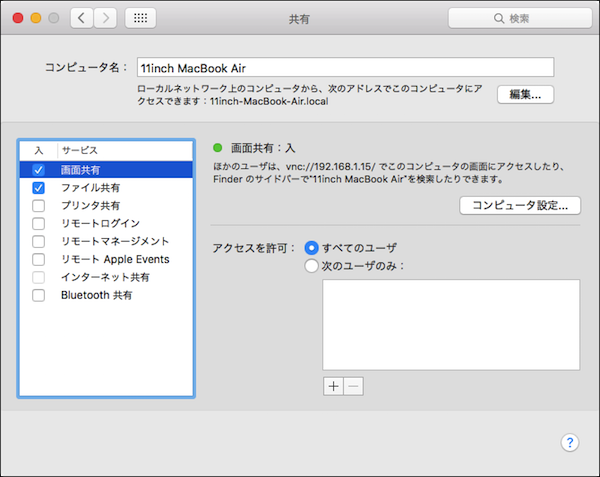
Task: Enable the リモート Apple Events checkbox
Action: click(x=38, y=259)
